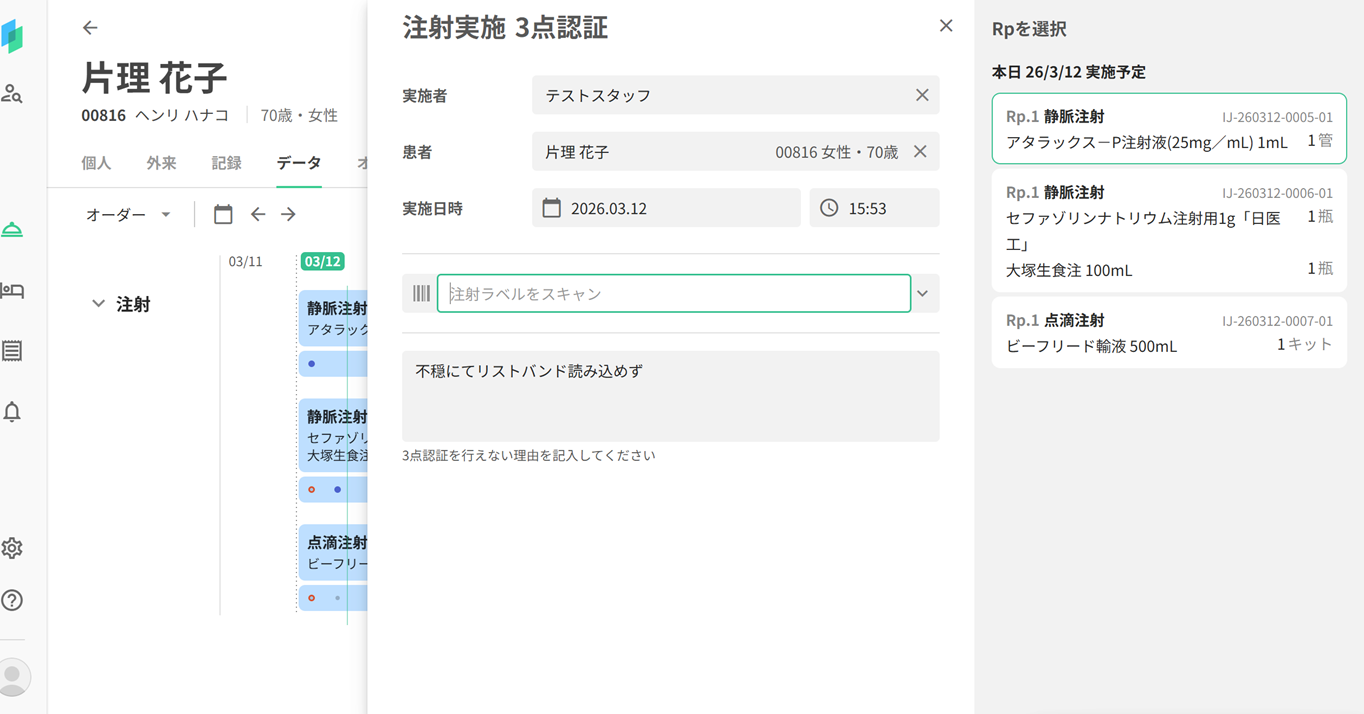Open the オーダー dropdown
Image resolution: width=1364 pixels, height=714 pixels.
pyautogui.click(x=128, y=214)
